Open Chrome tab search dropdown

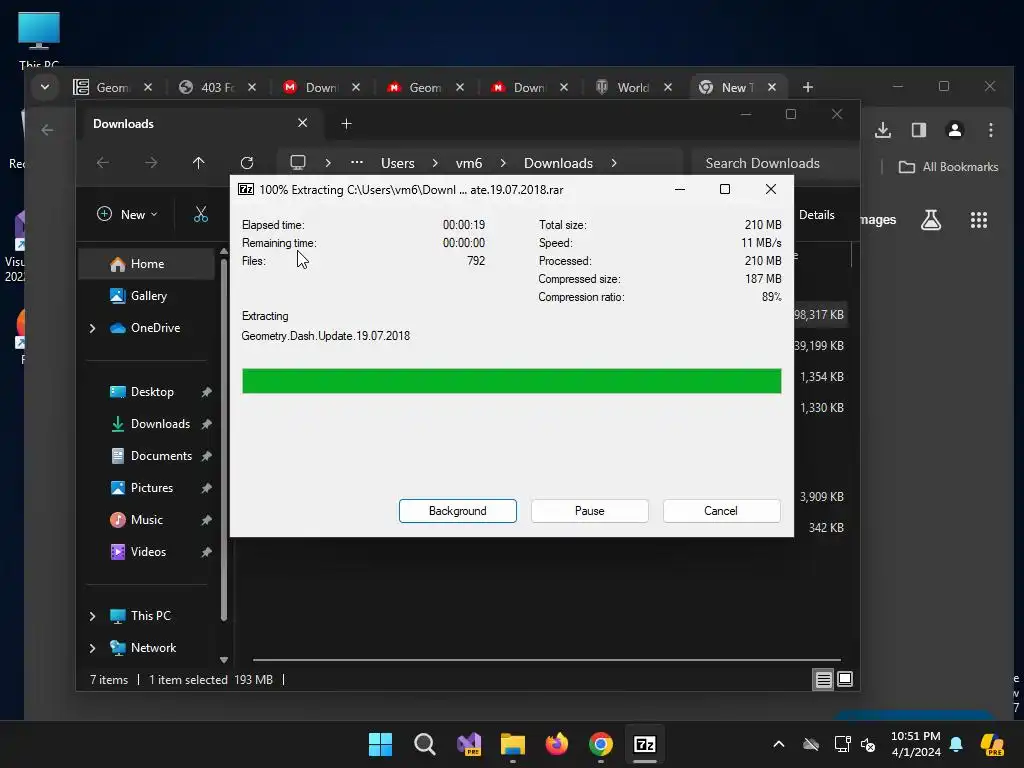pos(44,87)
